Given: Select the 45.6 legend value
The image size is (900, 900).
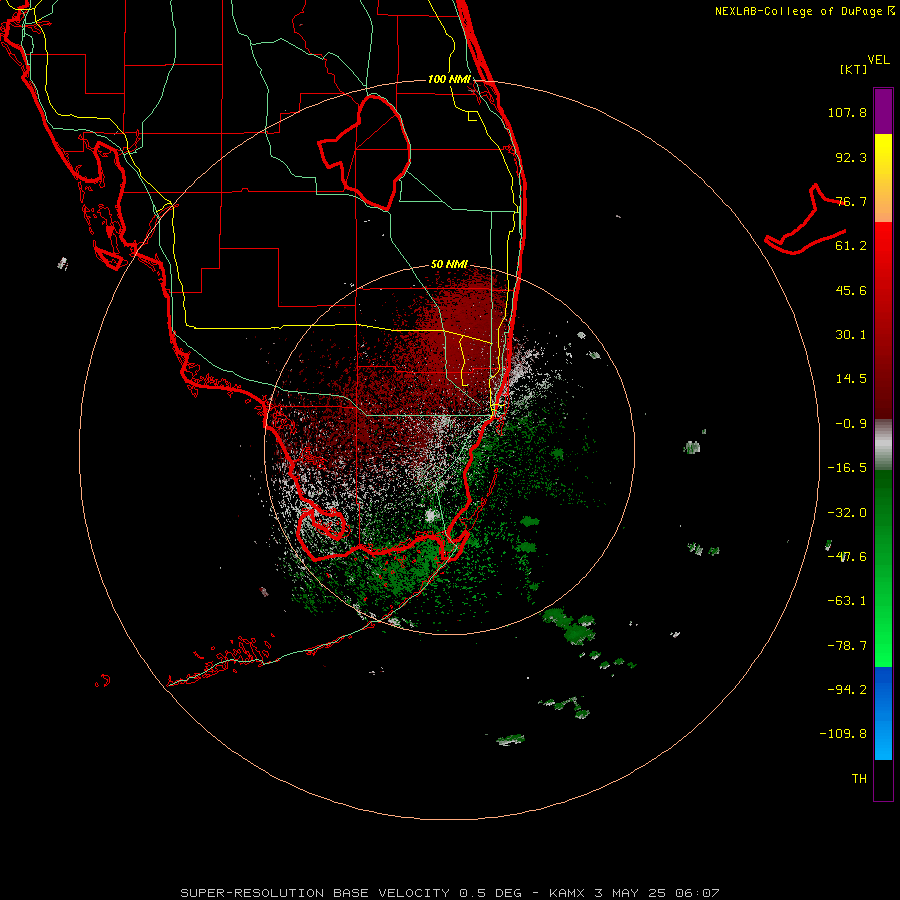Looking at the screenshot, I should click(851, 290).
